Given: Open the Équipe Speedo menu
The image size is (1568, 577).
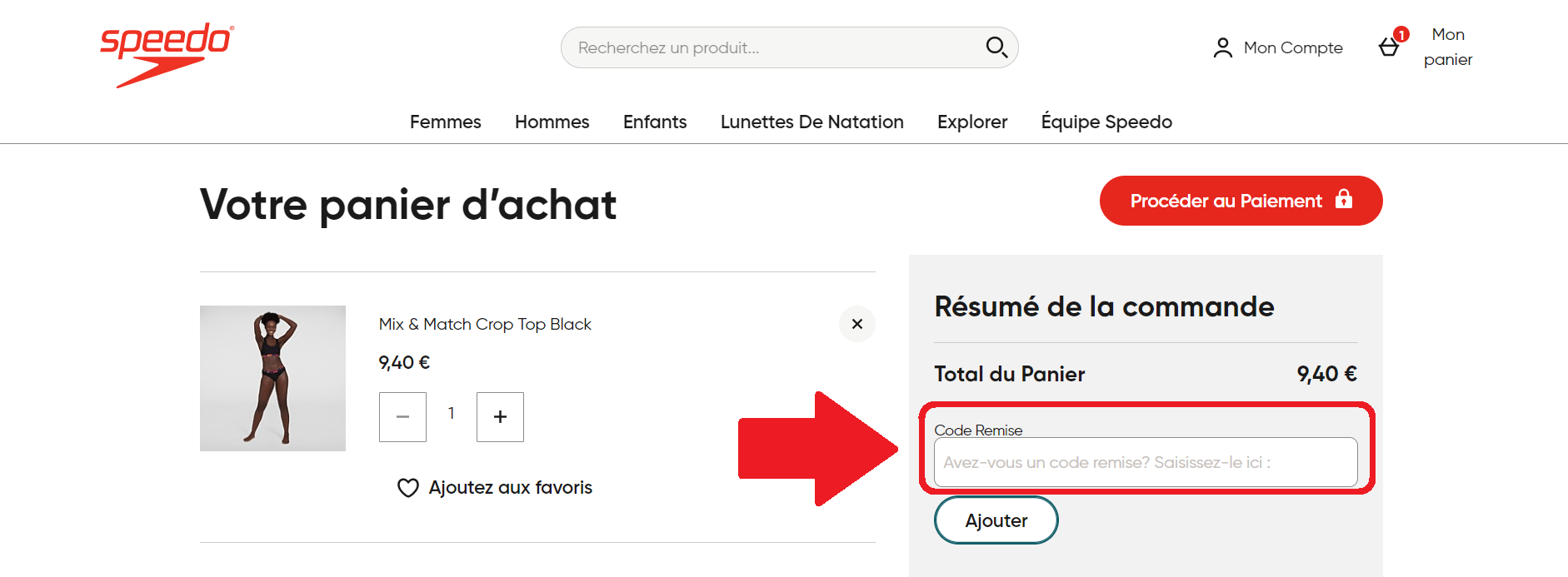Looking at the screenshot, I should [x=1106, y=122].
